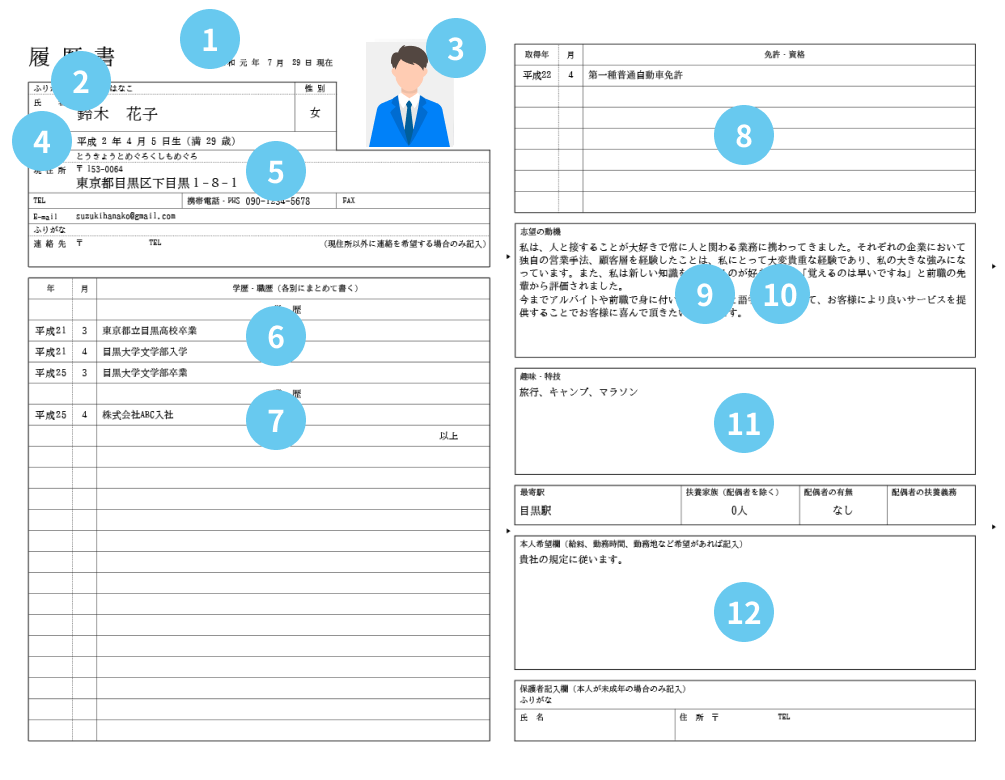1005x780 pixels.
Task: Click the note 現住所以外に連絡を希望する場合のみ記入
Action: pyautogui.click(x=405, y=244)
